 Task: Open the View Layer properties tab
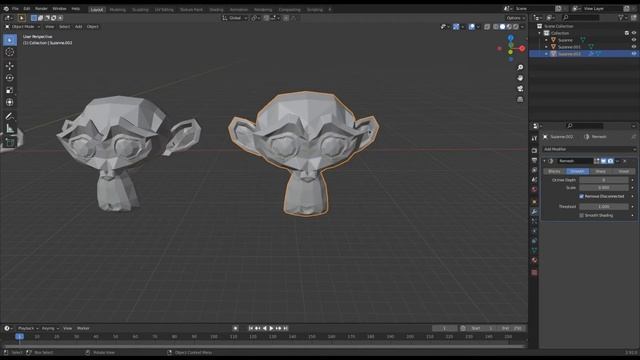[534, 170]
